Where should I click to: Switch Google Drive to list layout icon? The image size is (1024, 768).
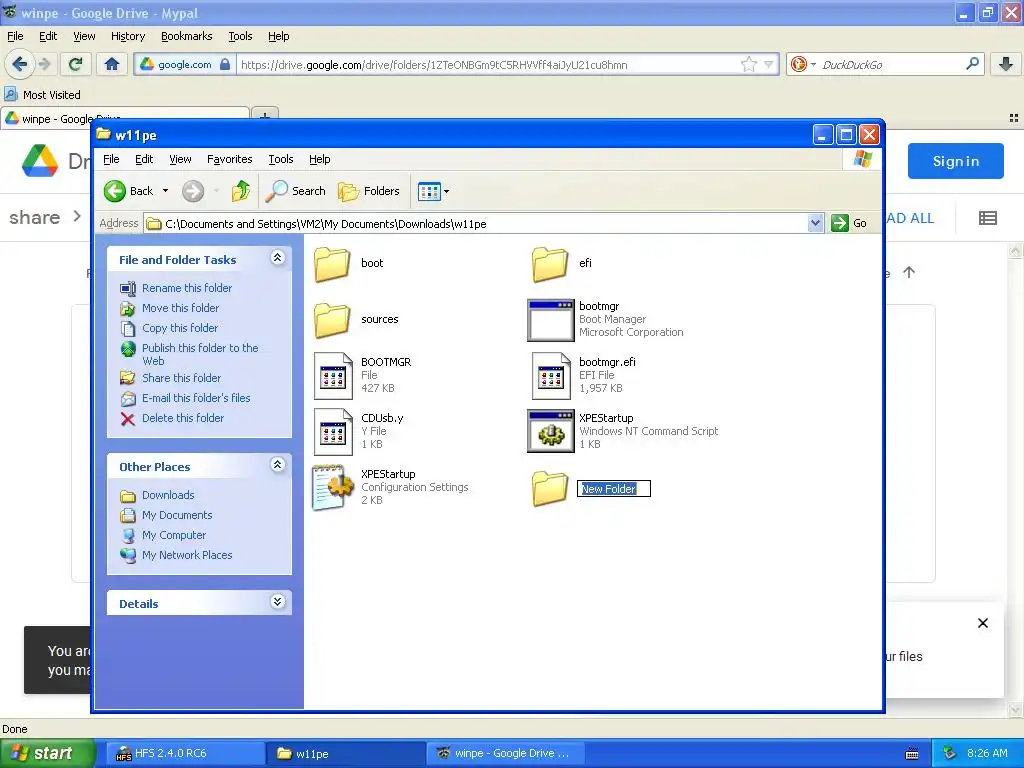[987, 218]
